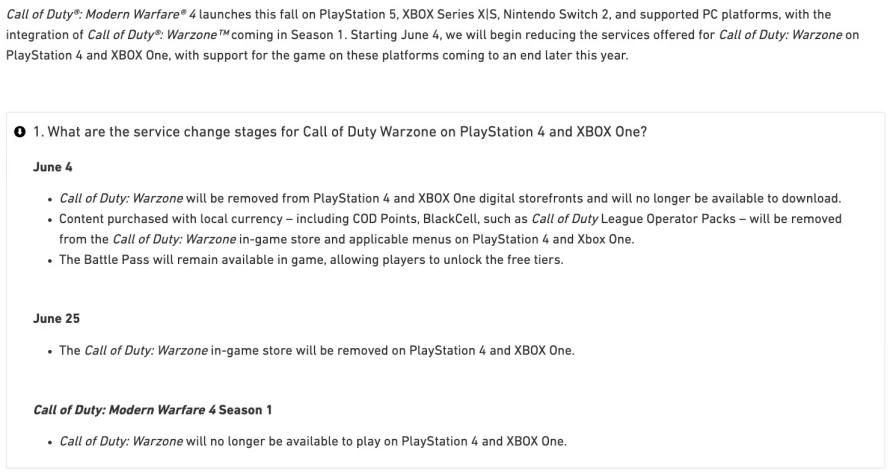Click the italic "Call of Duty®: Modern Warfare® 4" title
890x472 pixels.
pos(101,14)
